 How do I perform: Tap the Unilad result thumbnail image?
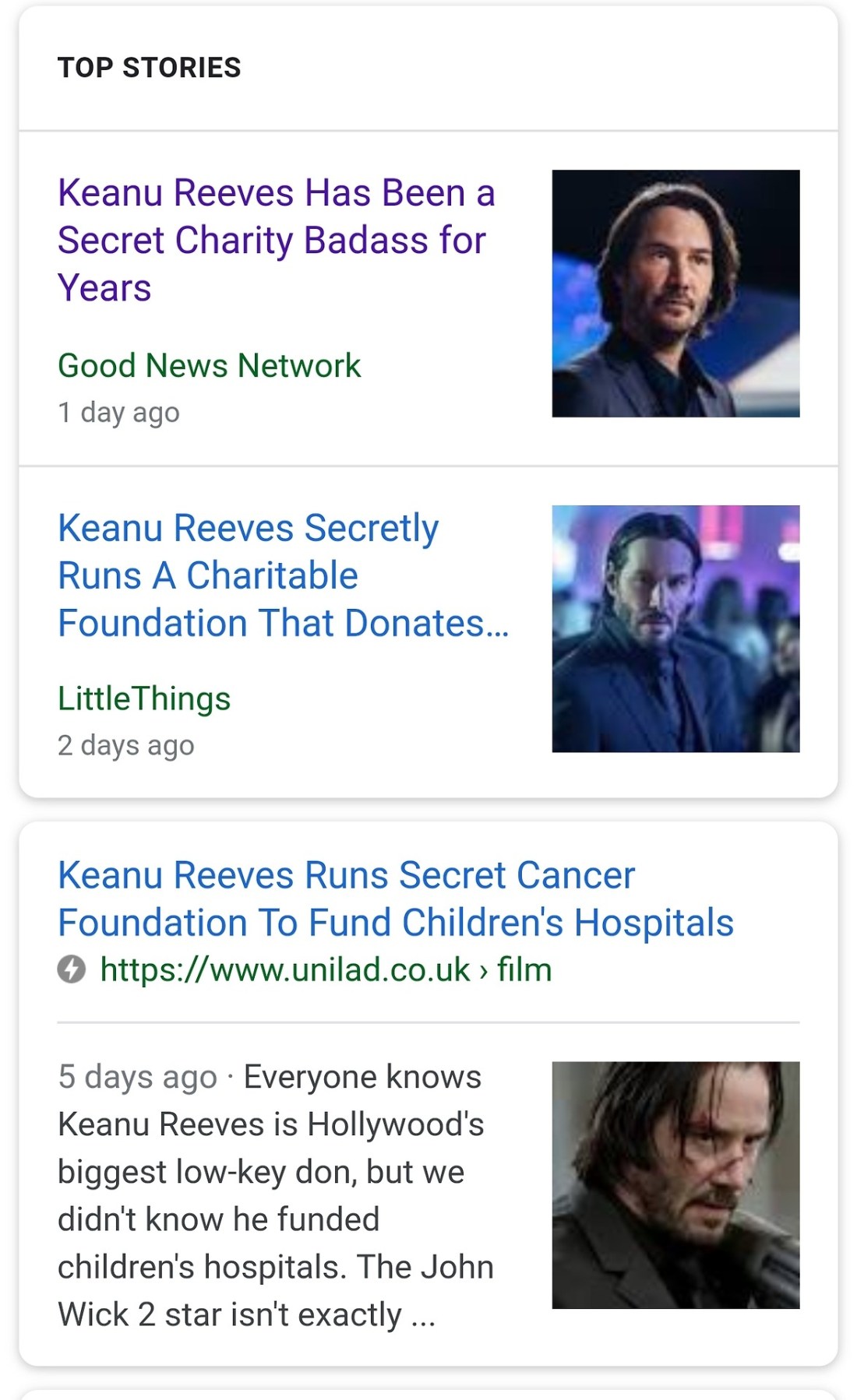pos(675,1184)
